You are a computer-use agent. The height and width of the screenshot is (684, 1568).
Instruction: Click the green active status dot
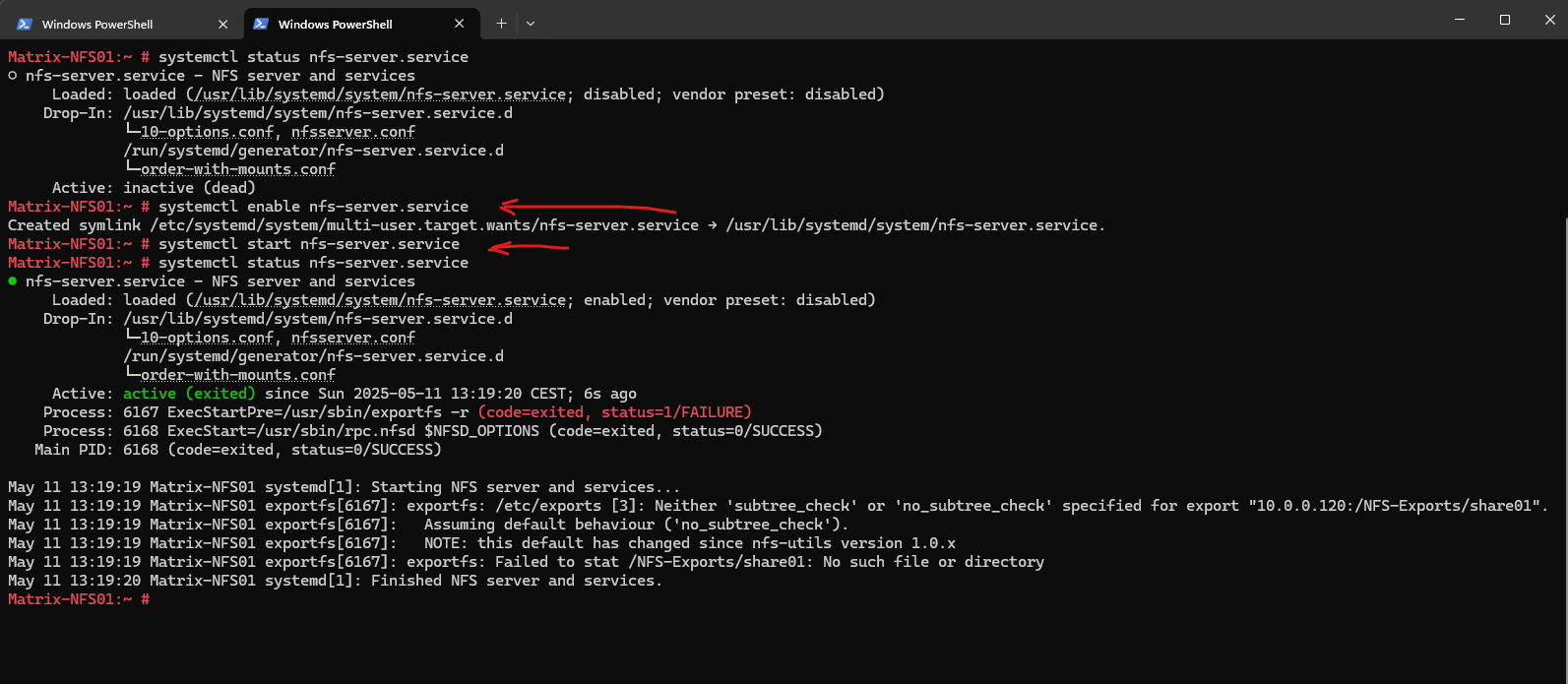(13, 281)
